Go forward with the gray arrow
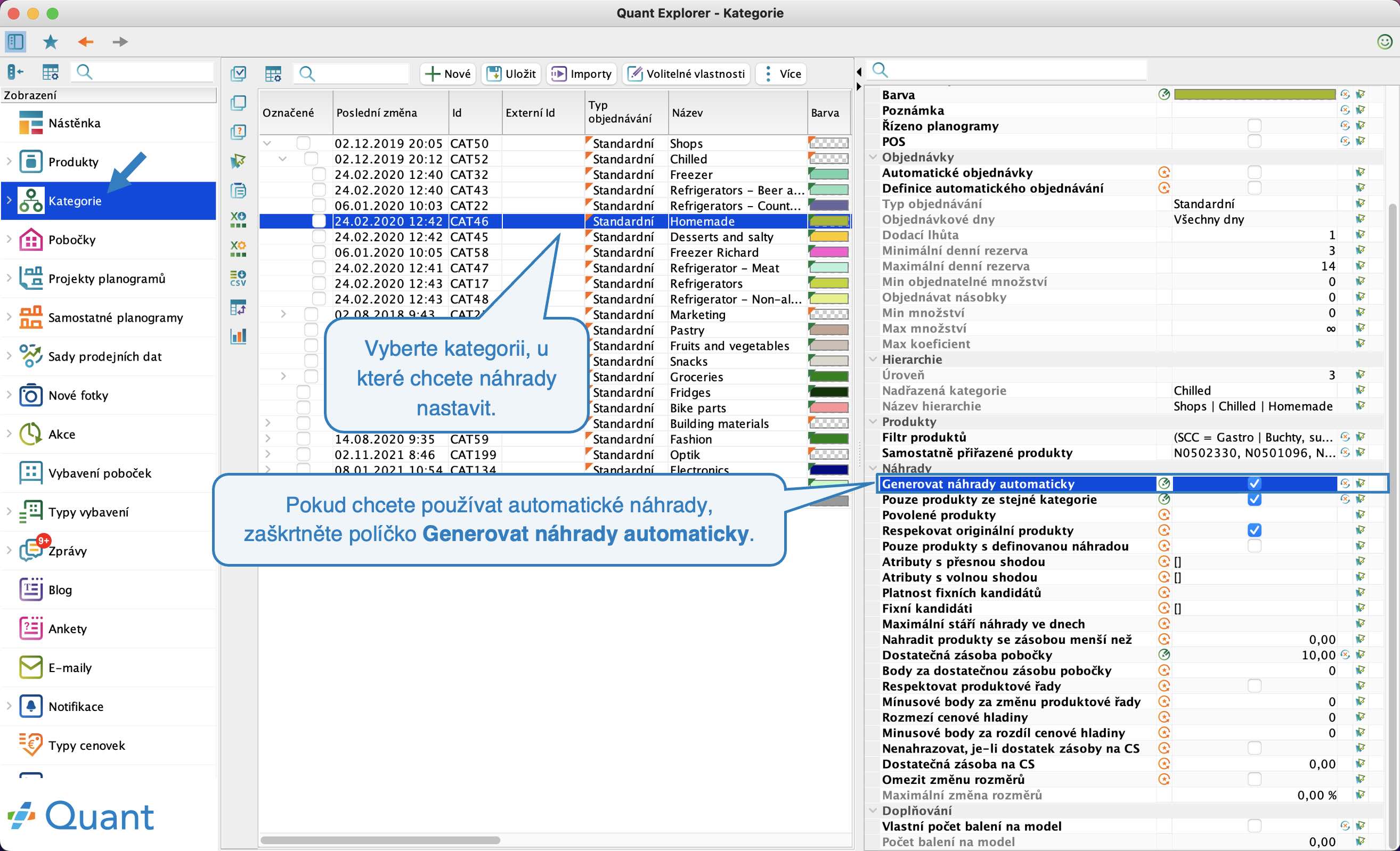1400x851 pixels. coord(120,42)
